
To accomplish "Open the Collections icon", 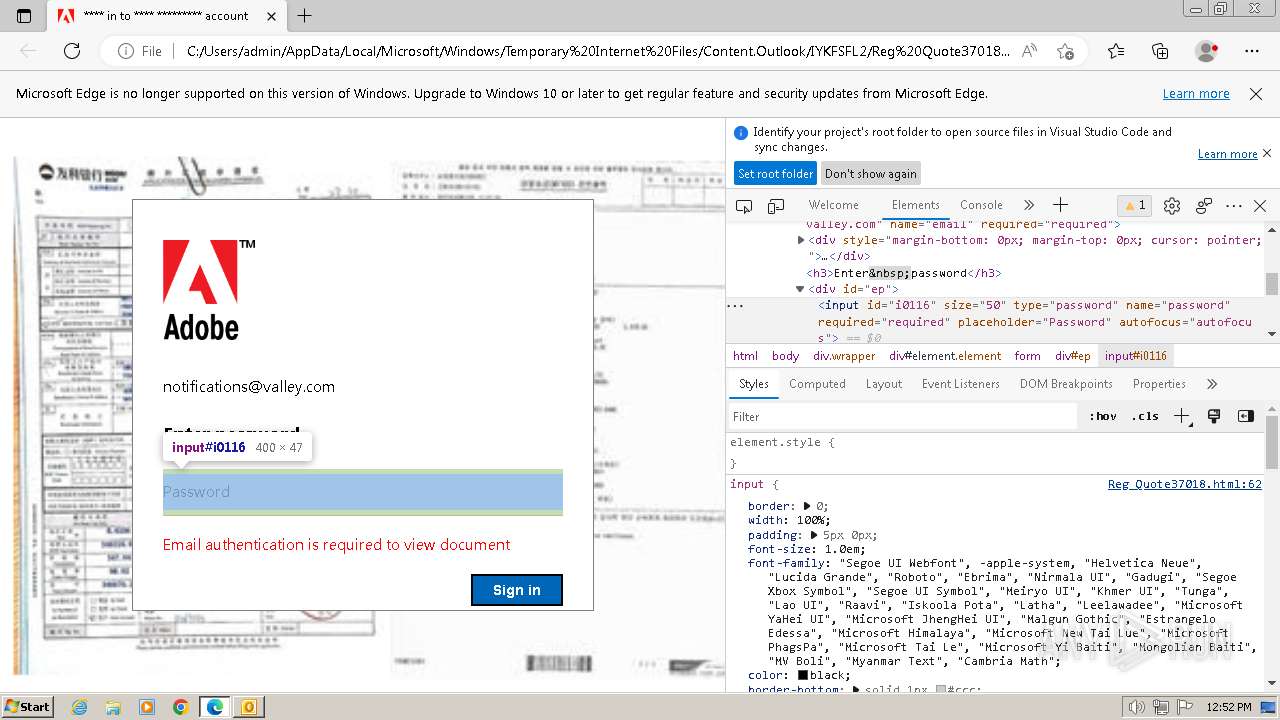I will [1160, 51].
